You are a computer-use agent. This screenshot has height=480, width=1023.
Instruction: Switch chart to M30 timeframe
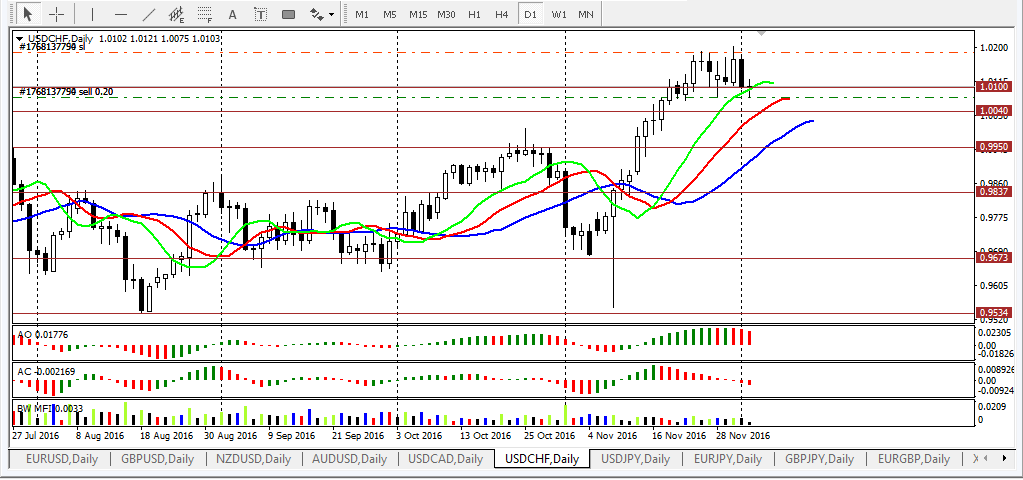446,14
